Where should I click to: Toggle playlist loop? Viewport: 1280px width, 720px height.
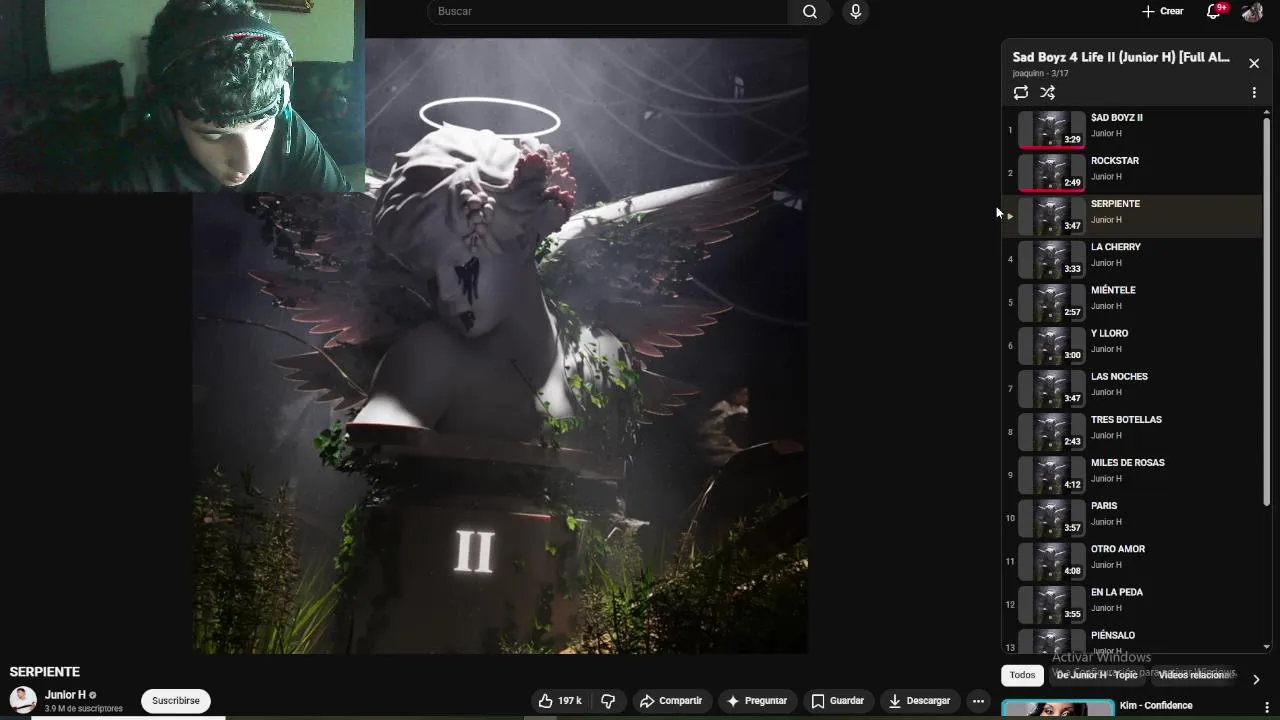click(x=1020, y=92)
